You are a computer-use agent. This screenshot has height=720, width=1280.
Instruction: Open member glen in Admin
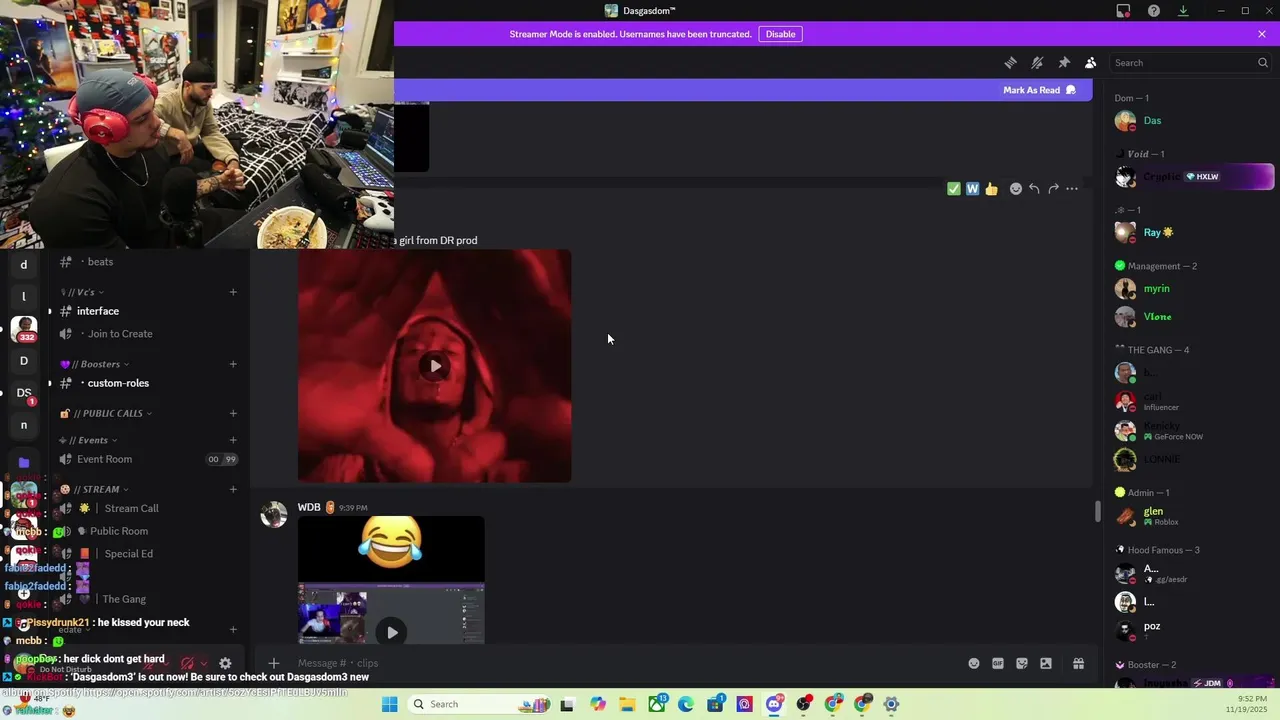[x=1190, y=516]
